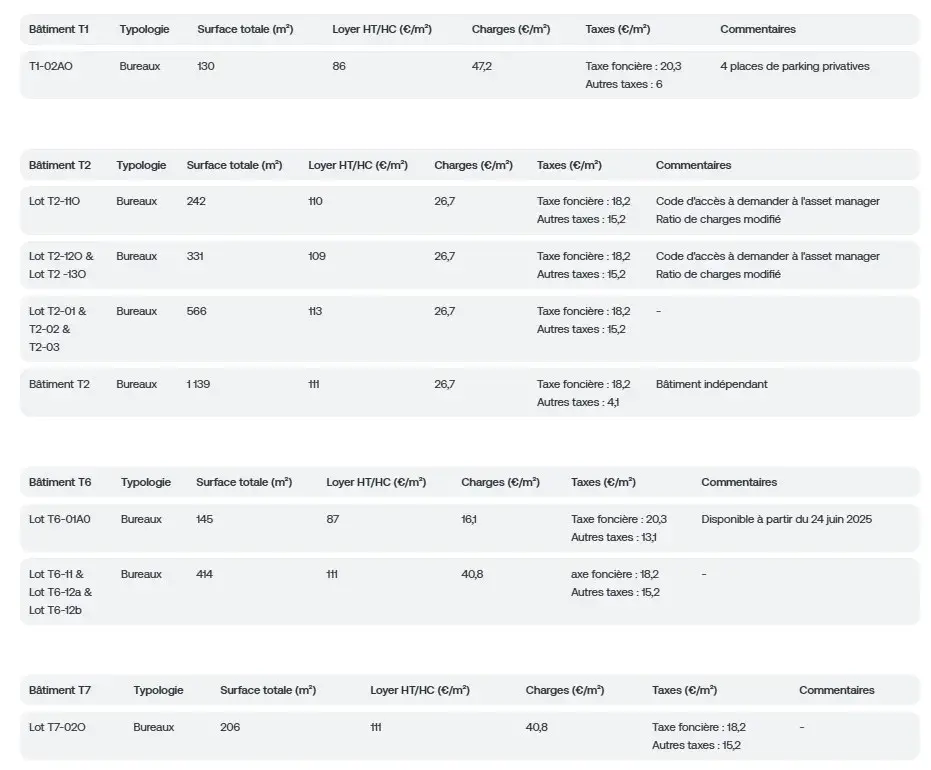Click the Bâtiment T6 table header
The height and width of the screenshot is (770, 931).
60,482
